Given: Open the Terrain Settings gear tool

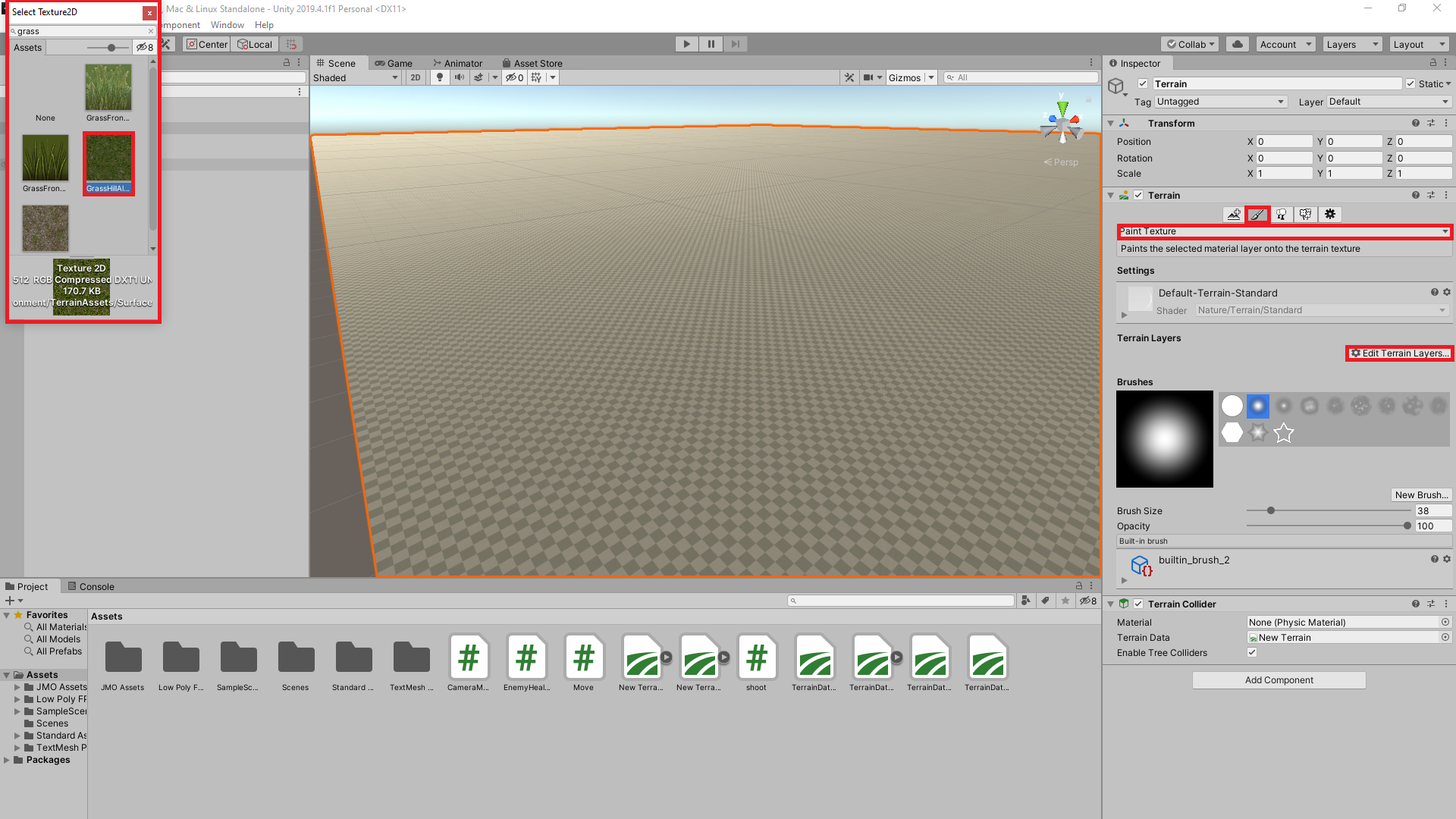Looking at the screenshot, I should 1329,215.
